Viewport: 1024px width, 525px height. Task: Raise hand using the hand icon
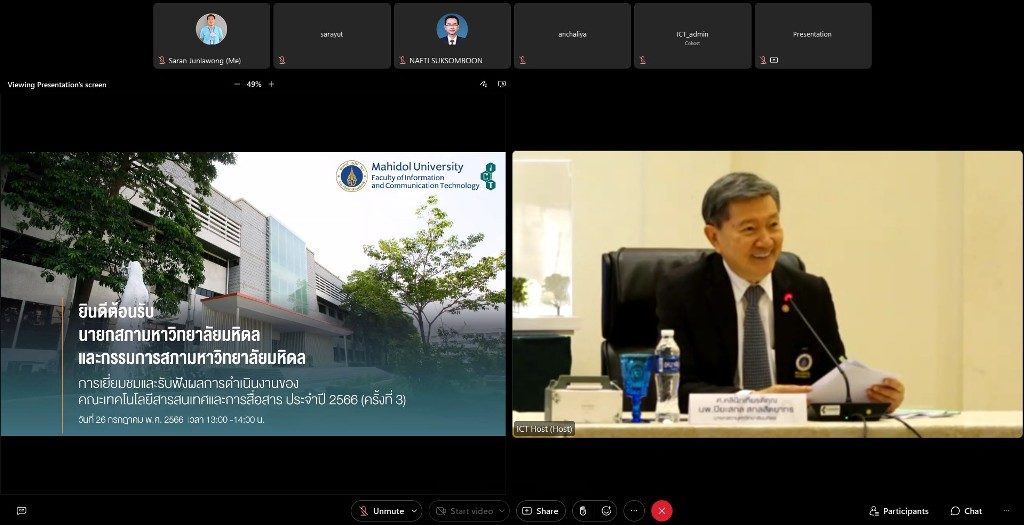pyautogui.click(x=583, y=511)
